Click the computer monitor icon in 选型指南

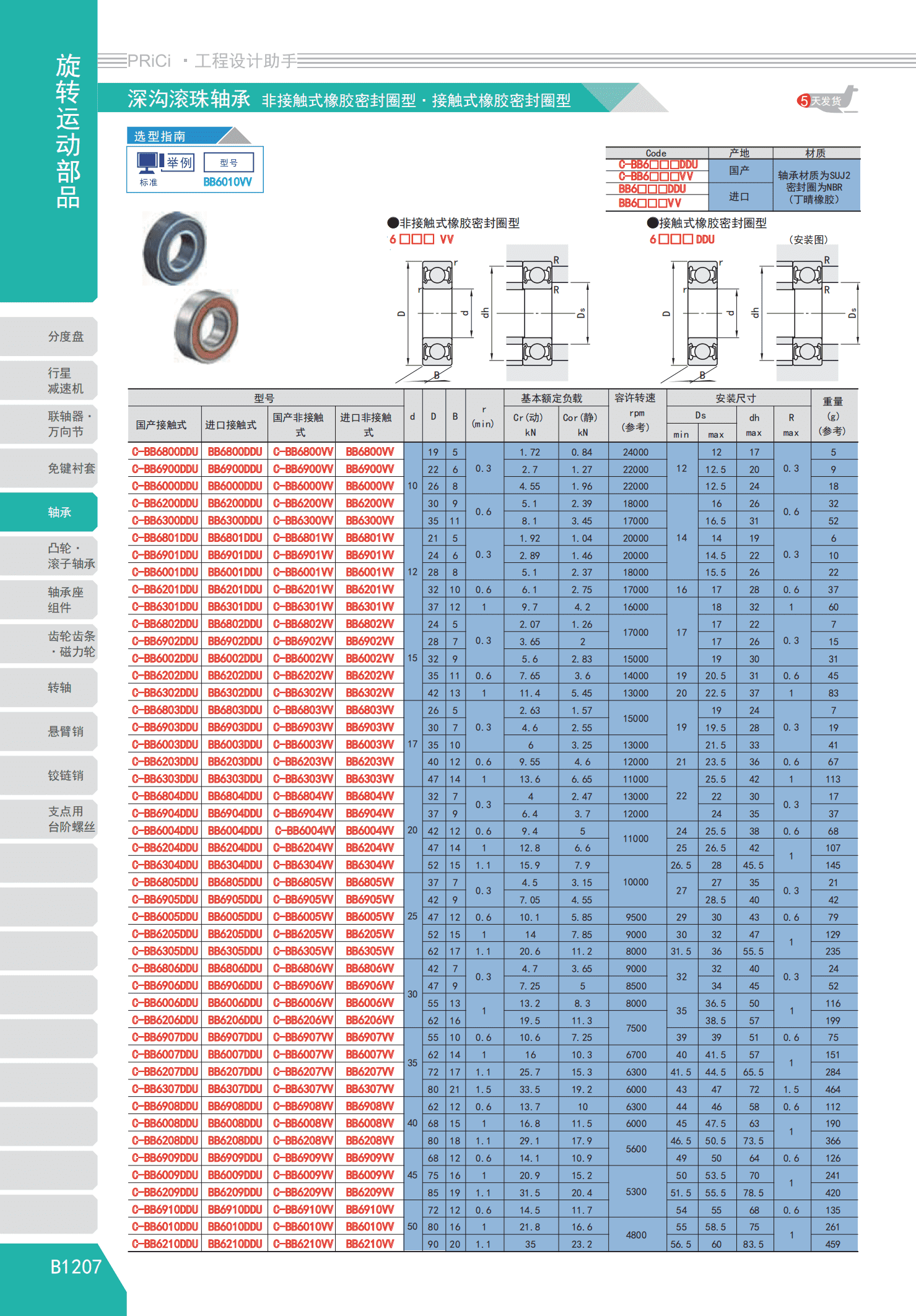click(147, 163)
